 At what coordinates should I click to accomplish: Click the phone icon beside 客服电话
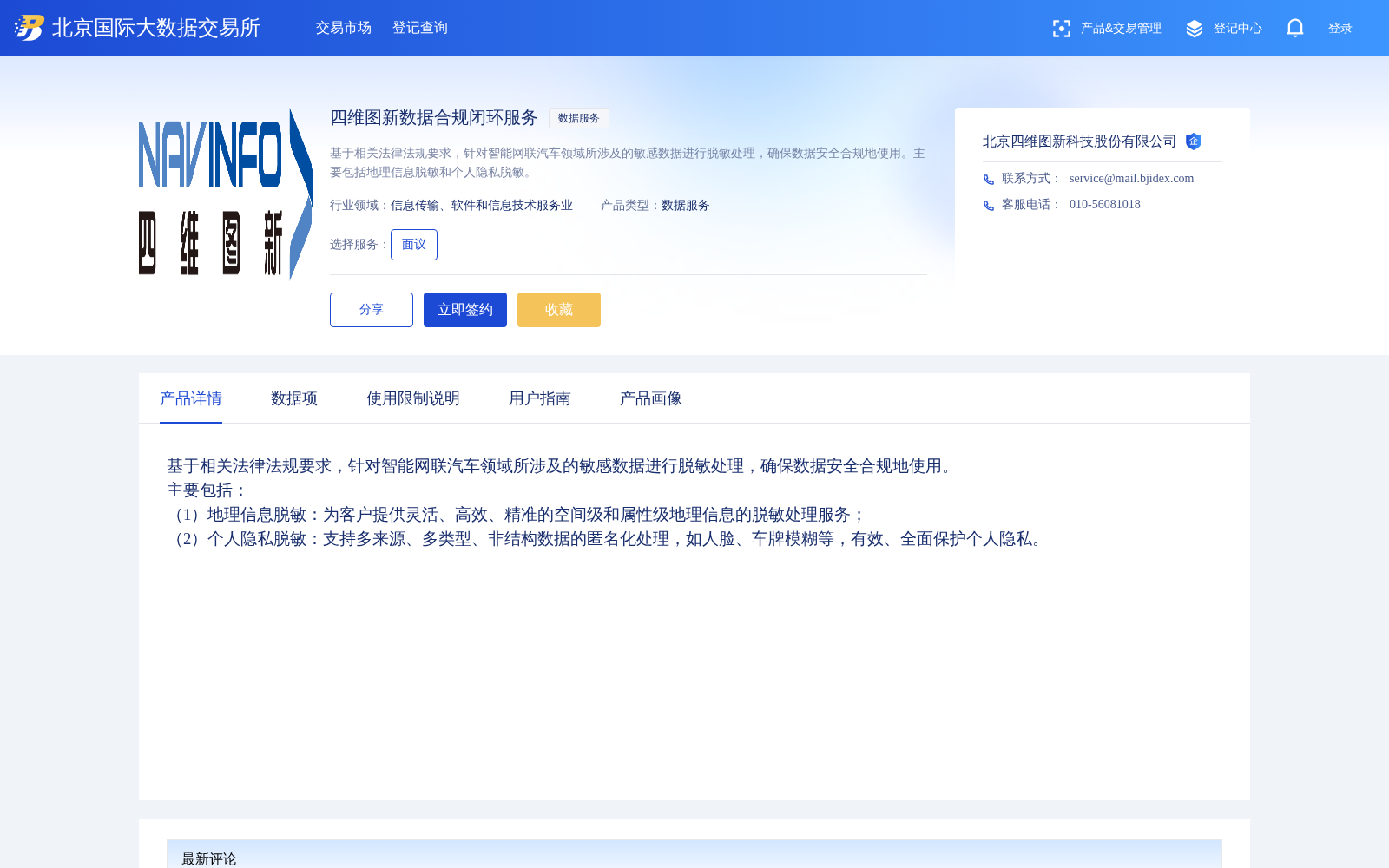pos(989,206)
